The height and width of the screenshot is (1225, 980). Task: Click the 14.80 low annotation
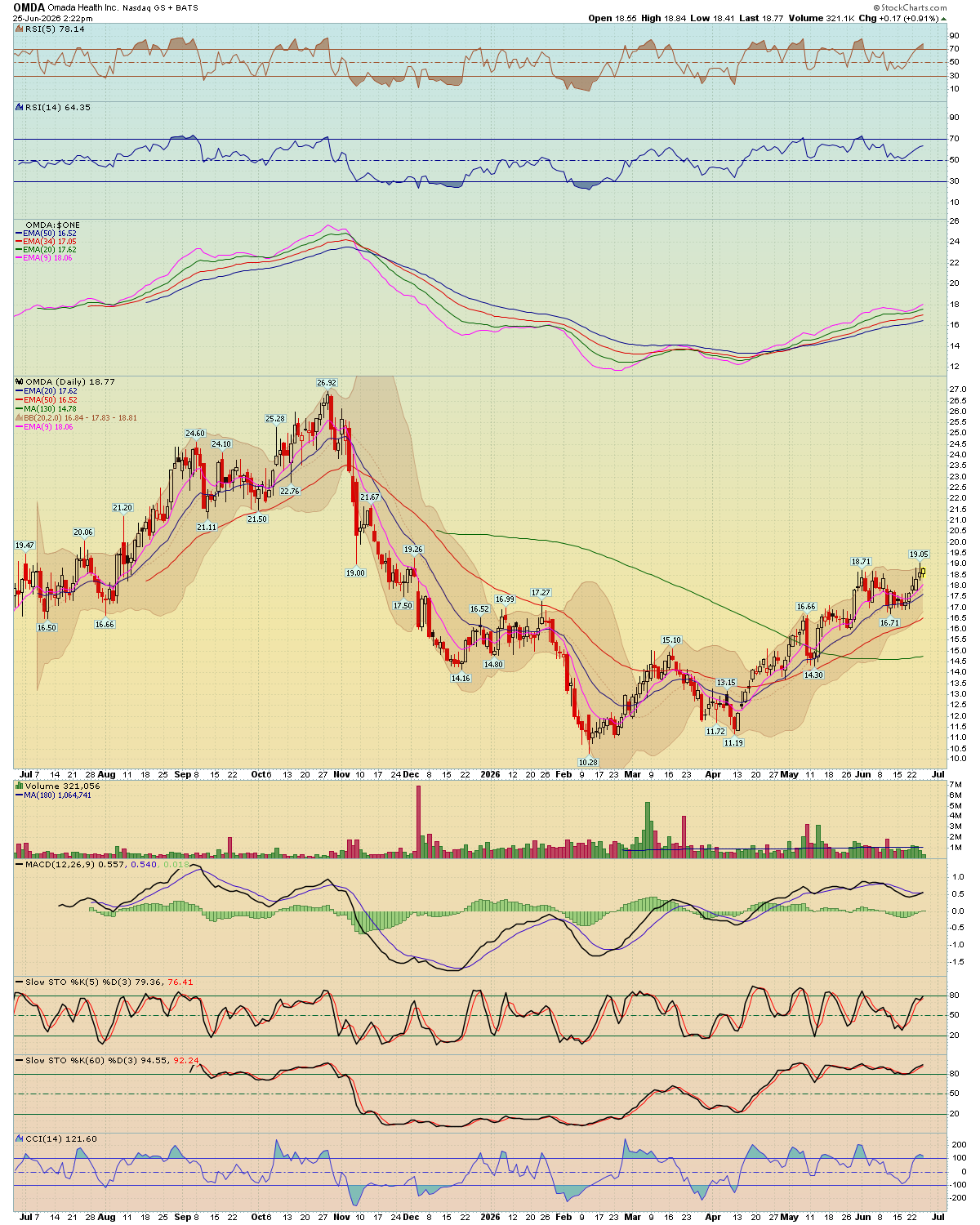[493, 664]
